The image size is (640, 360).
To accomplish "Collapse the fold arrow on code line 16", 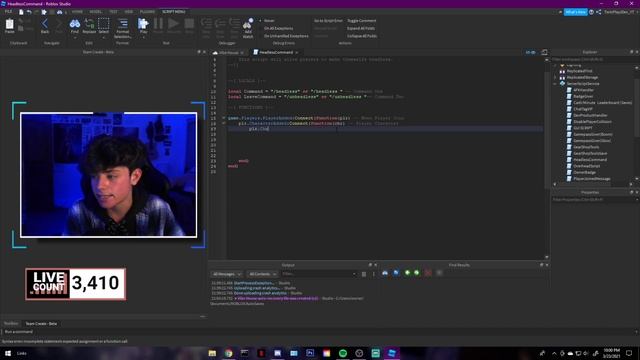I will point(224,123).
